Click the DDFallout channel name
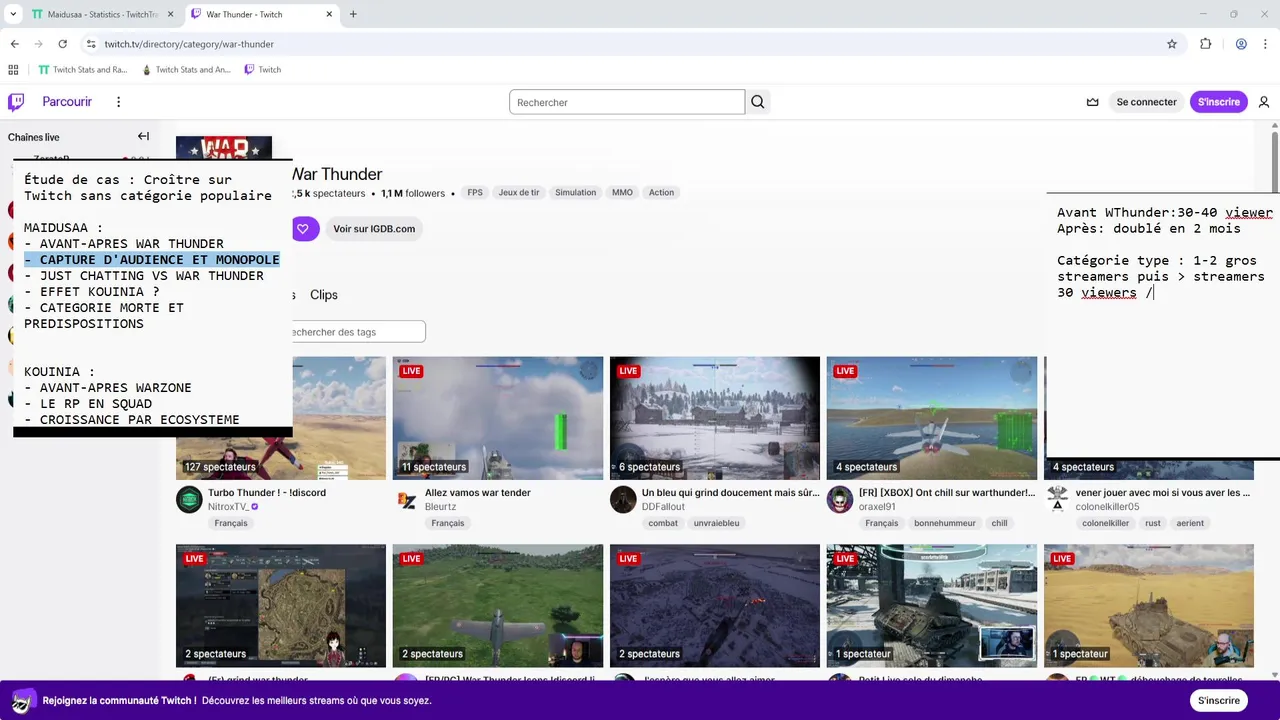1280x720 pixels. [663, 507]
